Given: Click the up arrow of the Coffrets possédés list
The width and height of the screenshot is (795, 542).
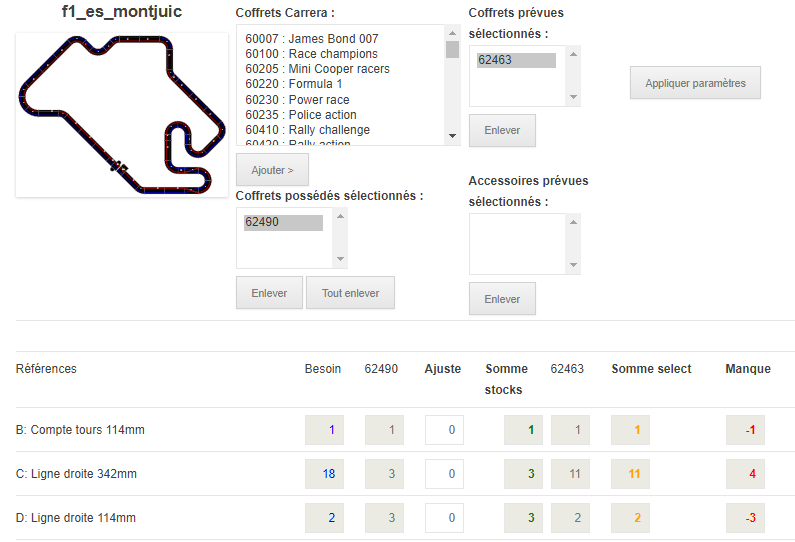Looking at the screenshot, I should point(341,216).
